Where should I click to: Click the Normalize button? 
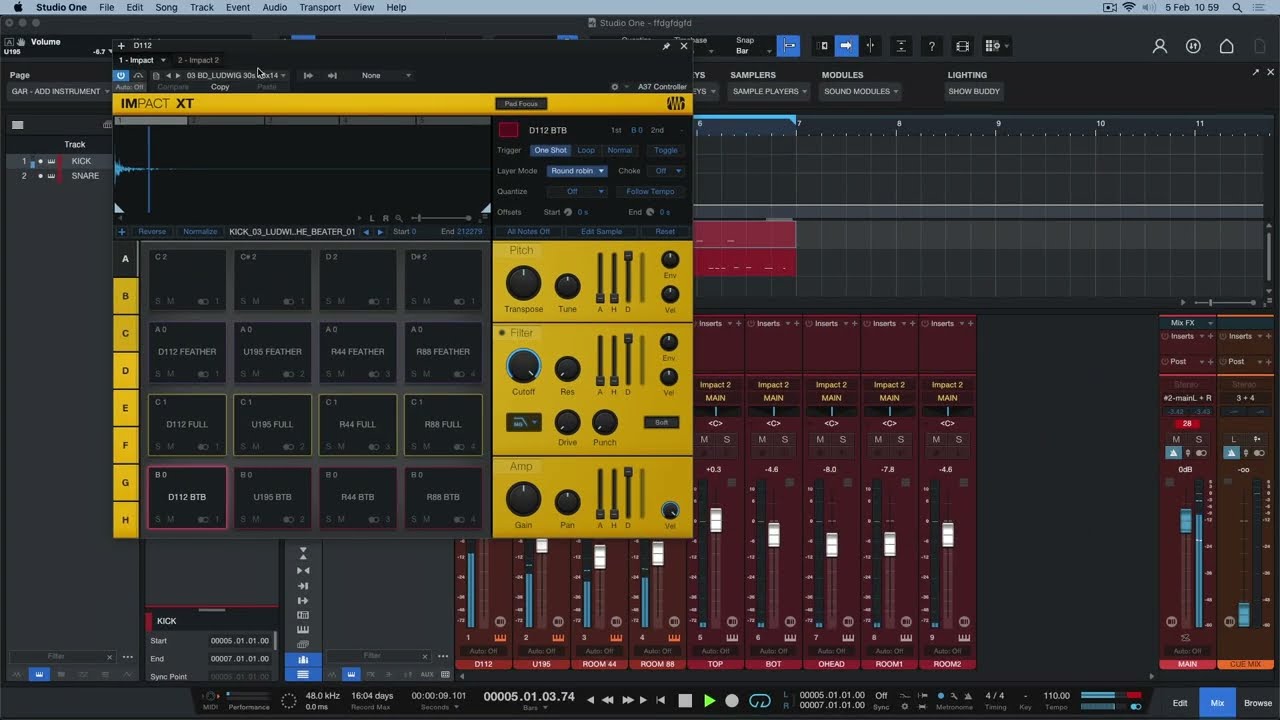pyautogui.click(x=200, y=232)
